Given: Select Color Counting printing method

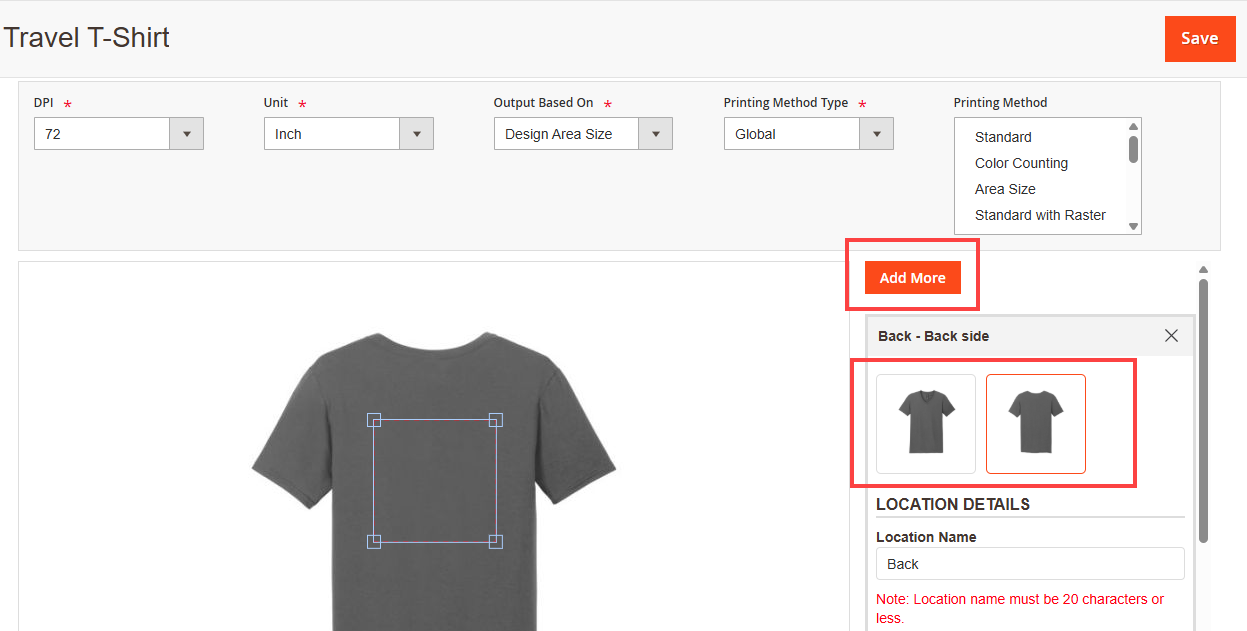Looking at the screenshot, I should point(1021,163).
